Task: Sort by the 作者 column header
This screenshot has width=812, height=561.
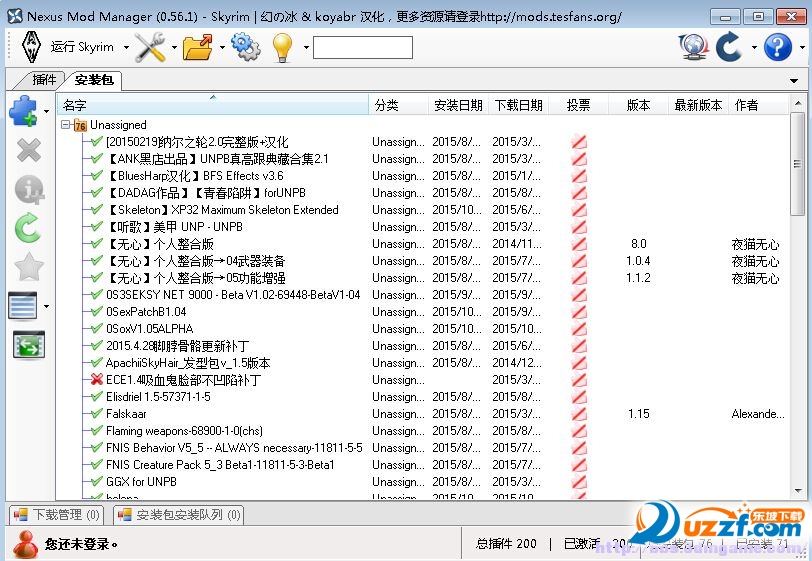Action: (758, 105)
